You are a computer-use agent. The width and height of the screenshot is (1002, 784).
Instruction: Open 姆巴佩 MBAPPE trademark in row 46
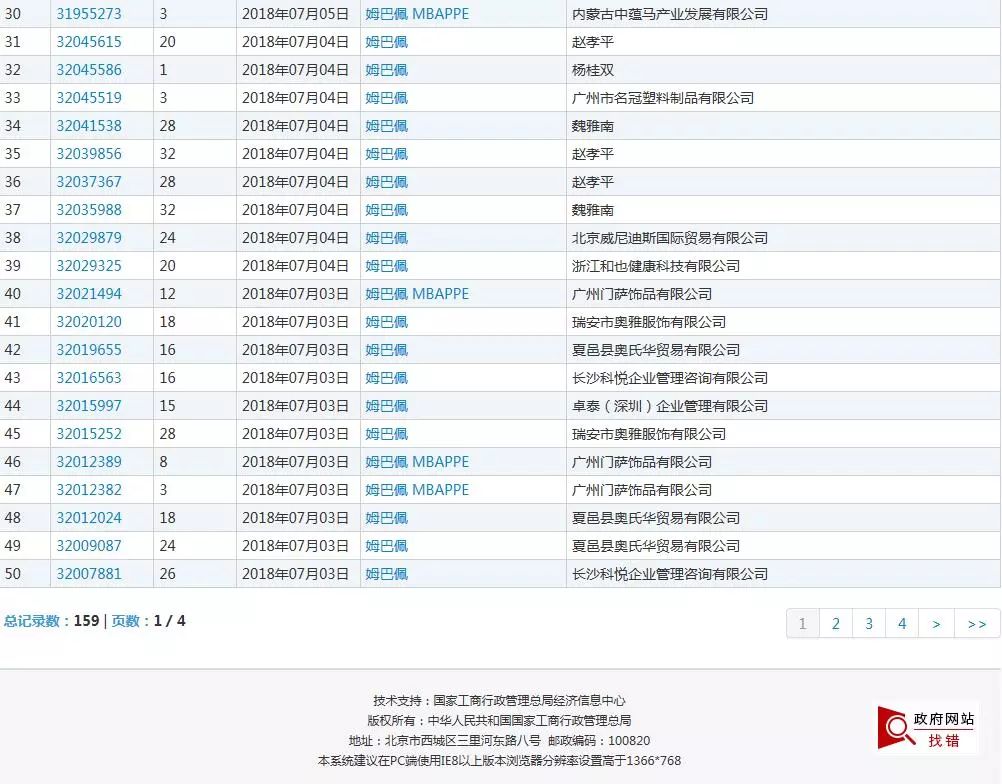417,462
